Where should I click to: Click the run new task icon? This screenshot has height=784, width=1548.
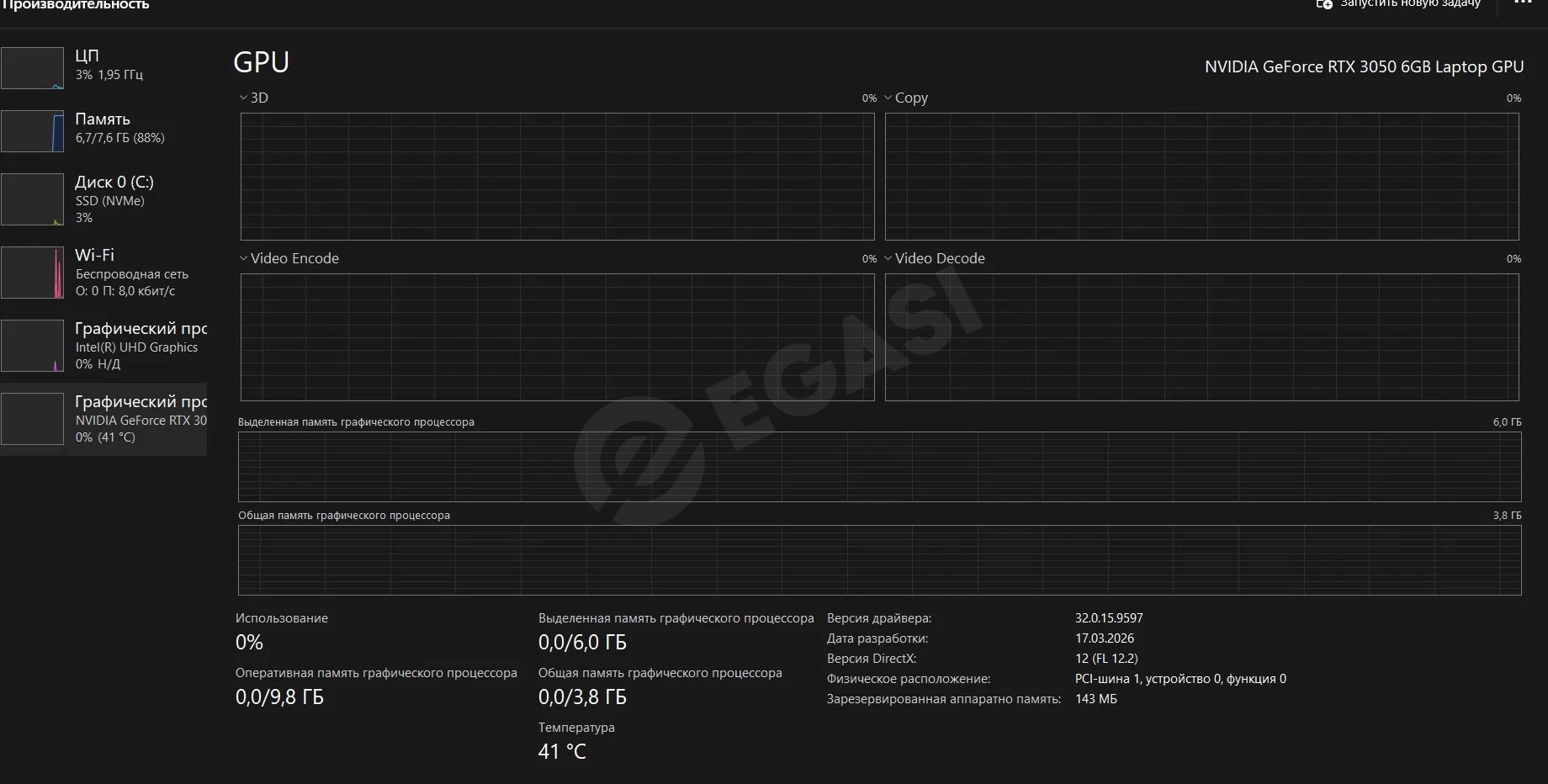pyautogui.click(x=1324, y=4)
